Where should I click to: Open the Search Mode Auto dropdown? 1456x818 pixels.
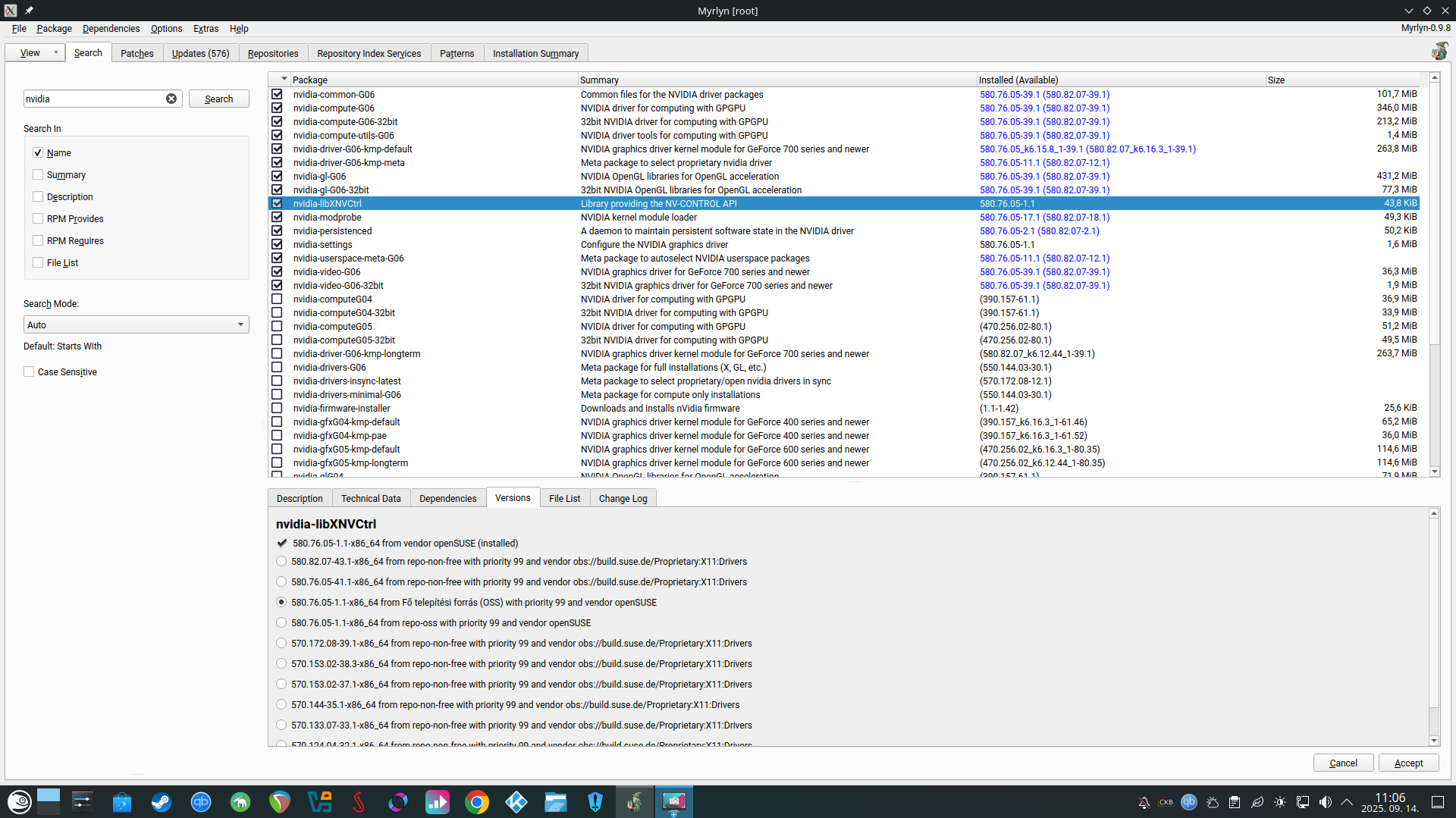tap(136, 324)
